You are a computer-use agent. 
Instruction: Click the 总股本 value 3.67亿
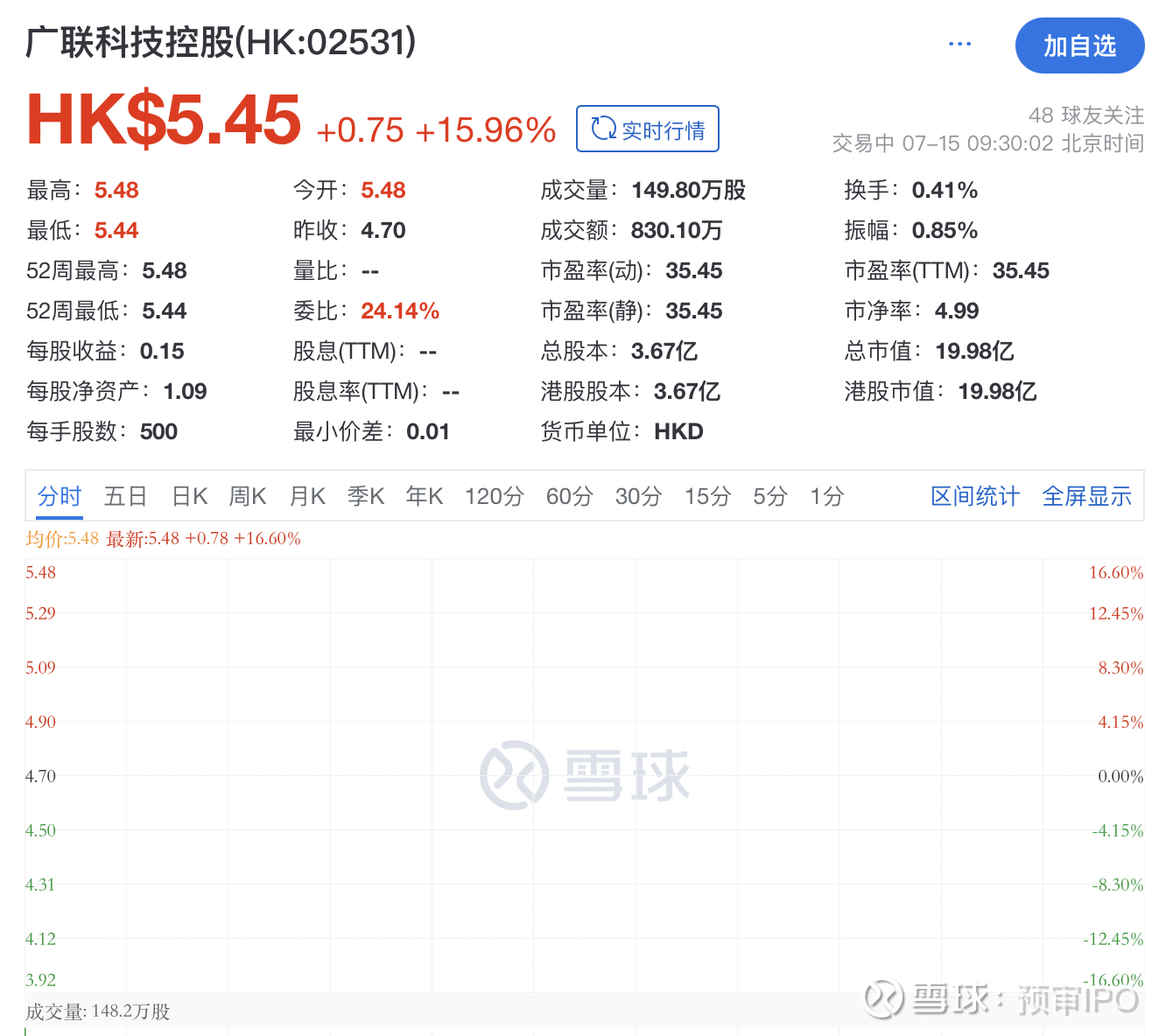(x=664, y=351)
